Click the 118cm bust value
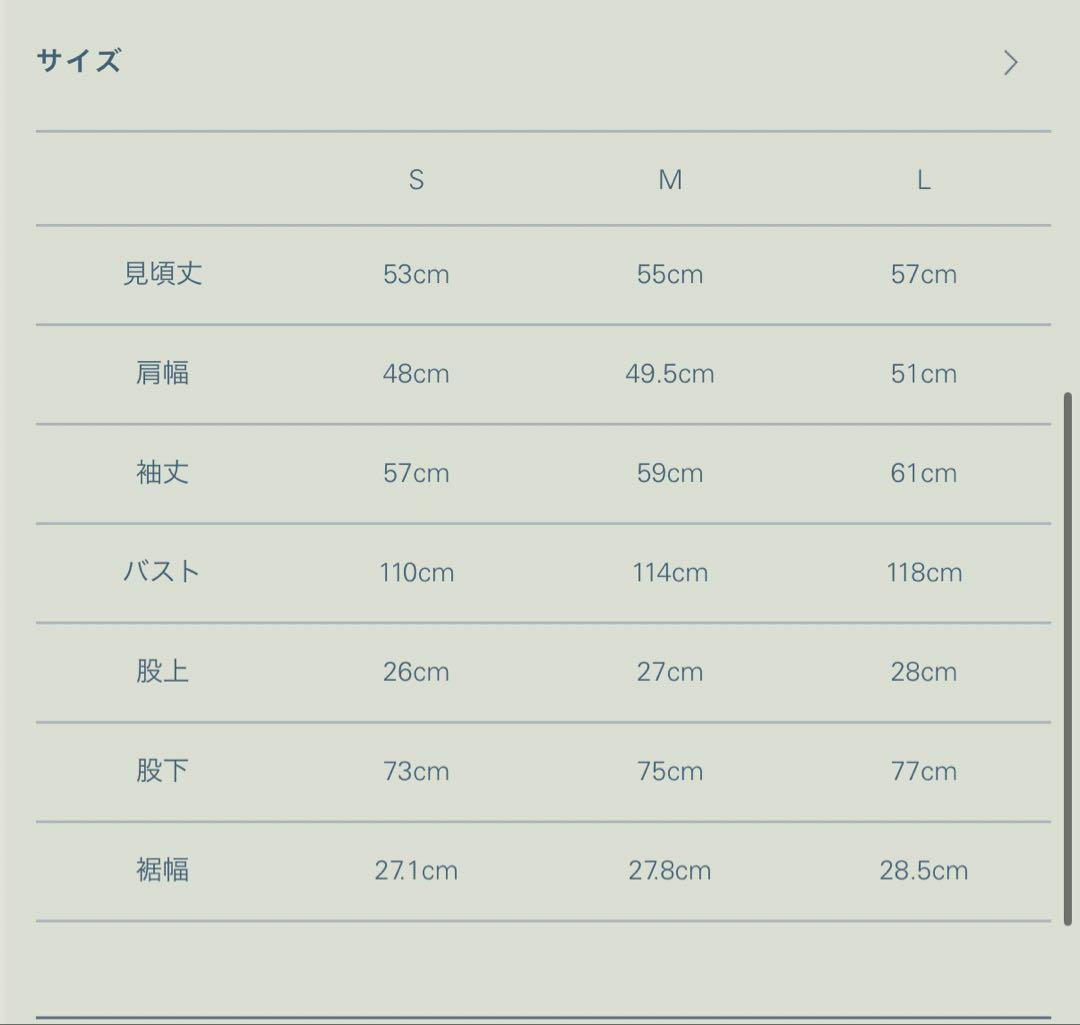This screenshot has width=1080, height=1025. tap(923, 573)
